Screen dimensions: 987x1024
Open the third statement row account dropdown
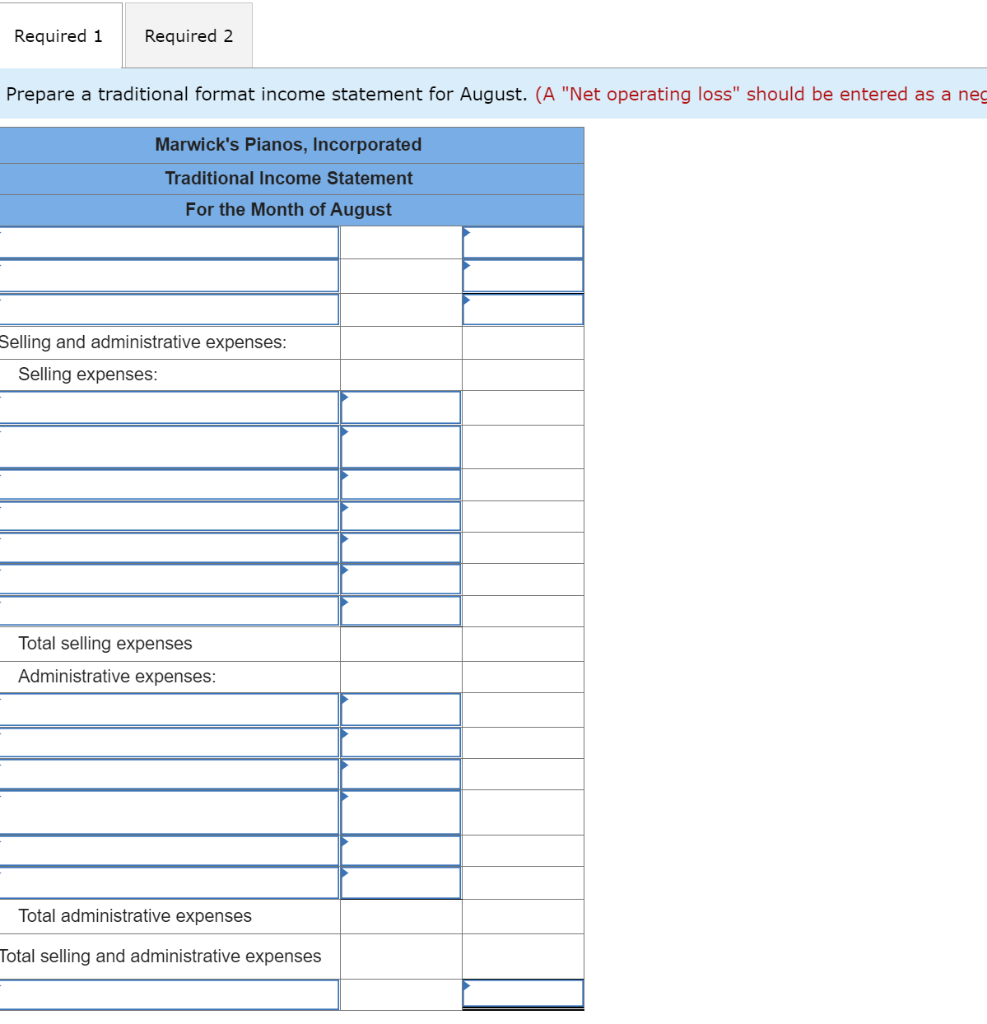click(170, 309)
